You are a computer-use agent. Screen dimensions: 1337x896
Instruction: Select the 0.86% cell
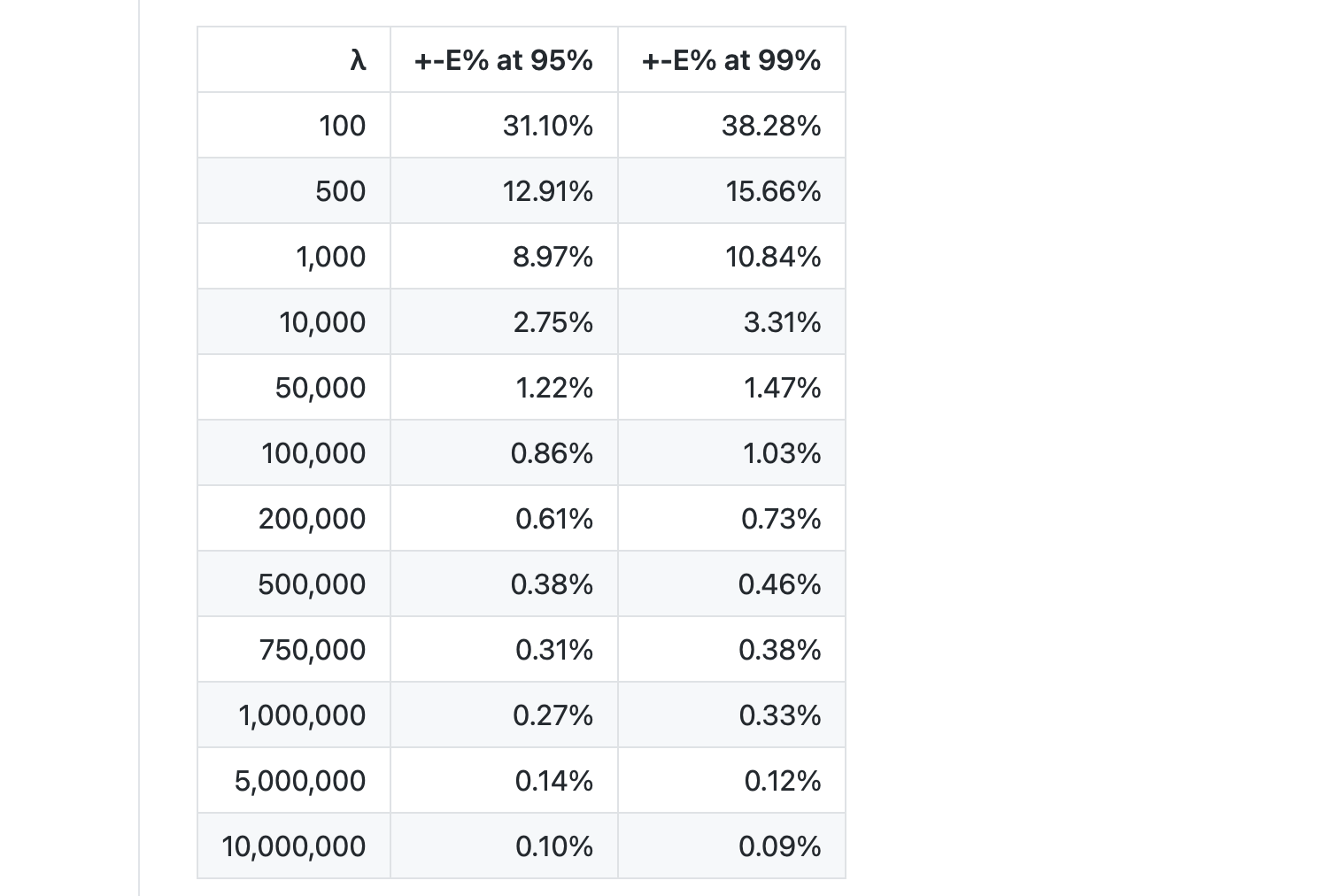552,453
